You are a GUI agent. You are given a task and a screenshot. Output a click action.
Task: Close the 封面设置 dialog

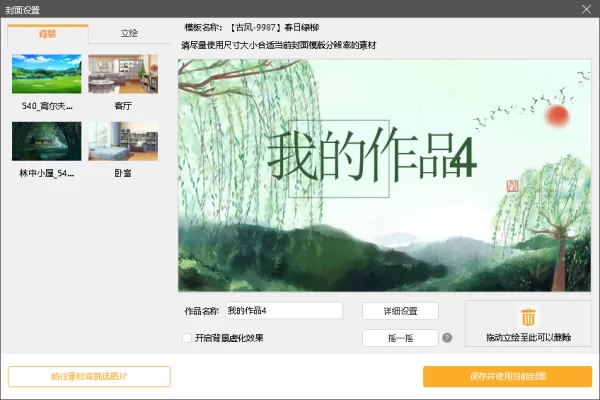586,9
